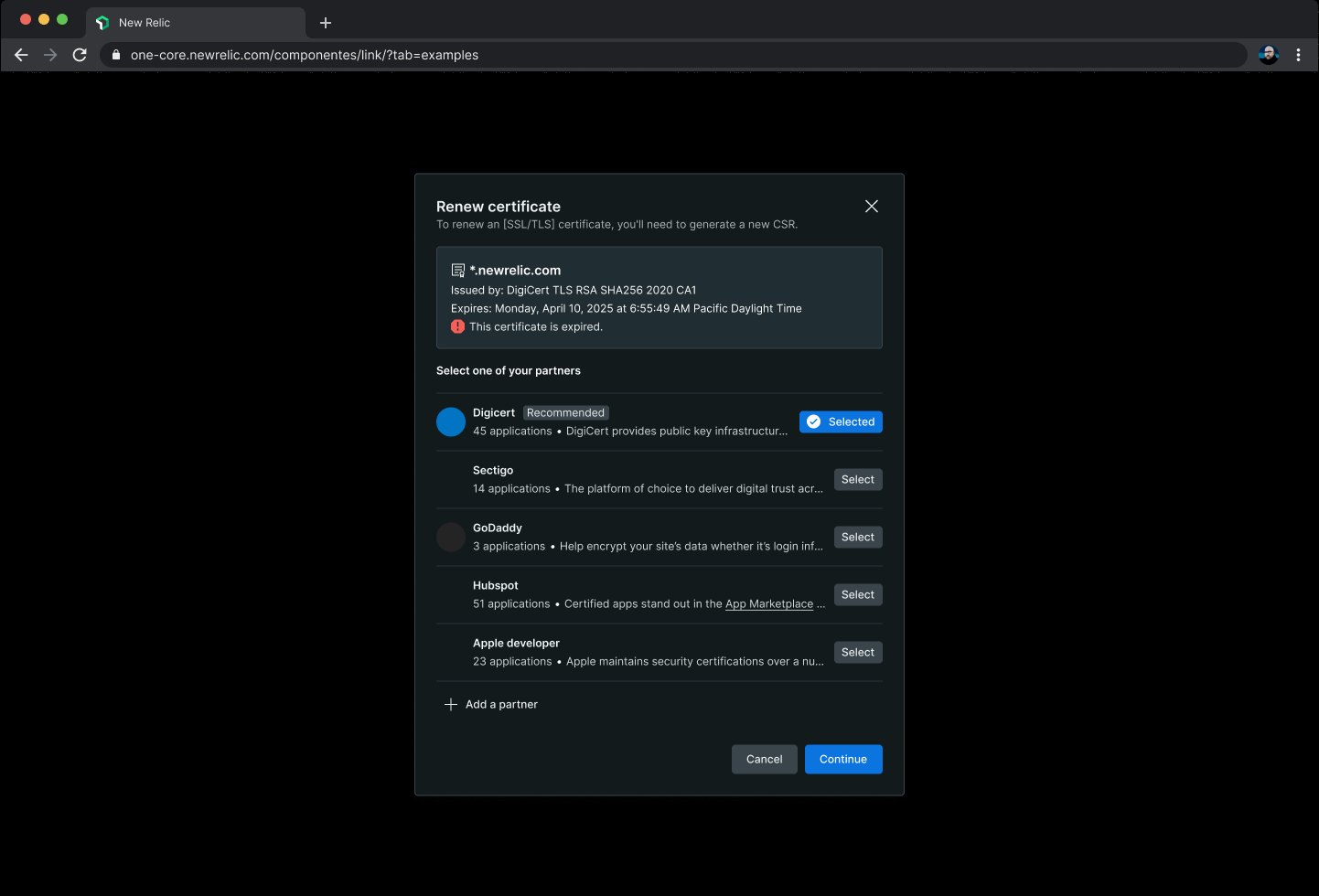The height and width of the screenshot is (896, 1319).
Task: Click the certificate icon beside *.newrelic.com
Action: click(458, 271)
